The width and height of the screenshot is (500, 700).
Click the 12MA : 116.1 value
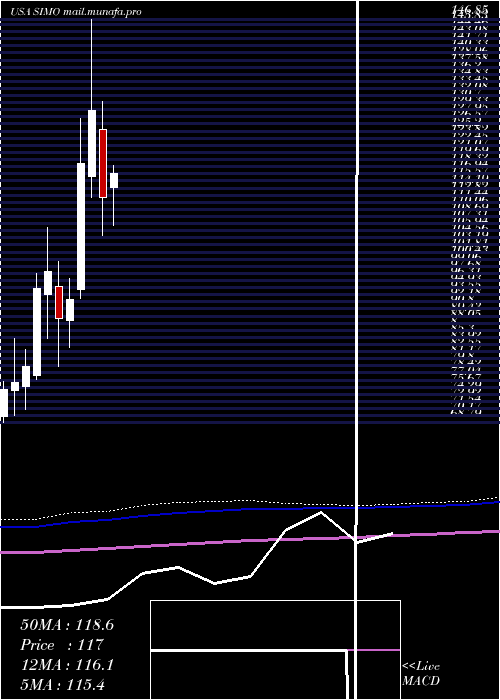(x=67, y=665)
